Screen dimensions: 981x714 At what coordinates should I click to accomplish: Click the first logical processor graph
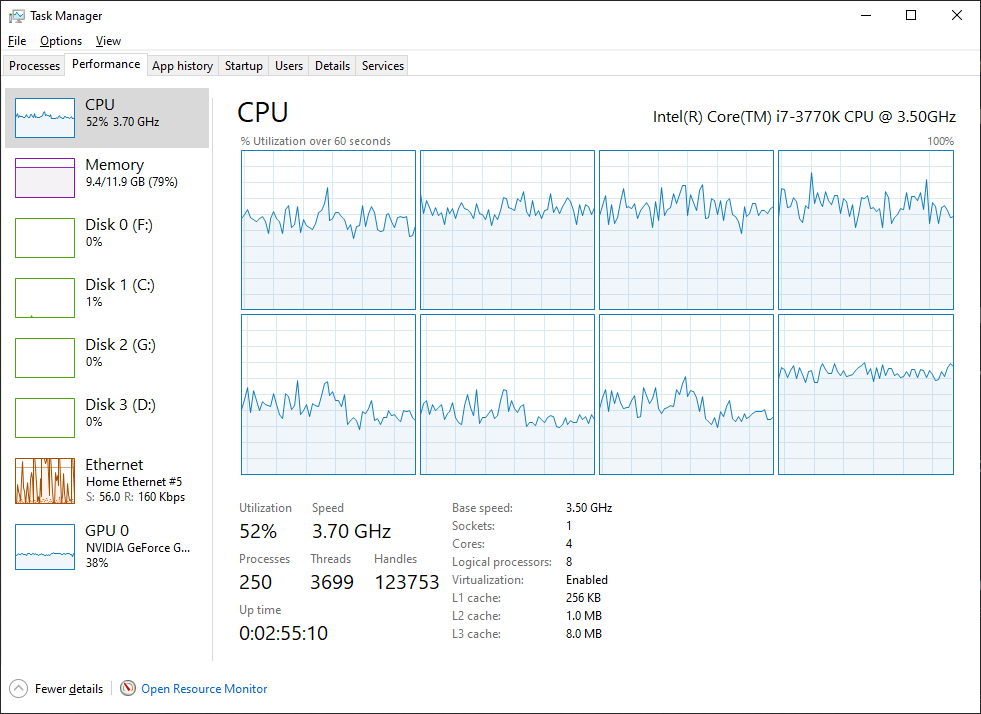click(328, 230)
